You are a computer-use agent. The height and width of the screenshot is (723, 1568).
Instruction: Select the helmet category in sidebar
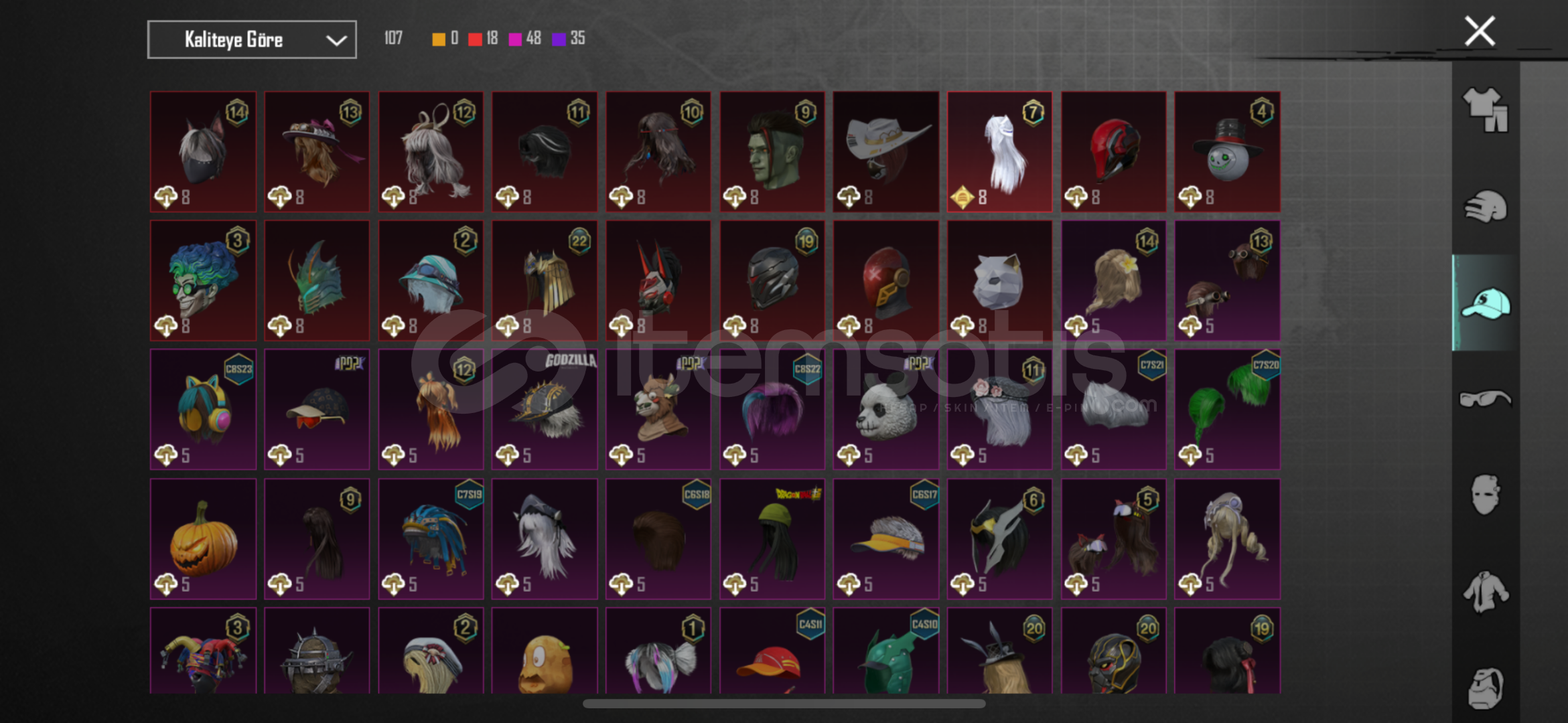pos(1486,206)
